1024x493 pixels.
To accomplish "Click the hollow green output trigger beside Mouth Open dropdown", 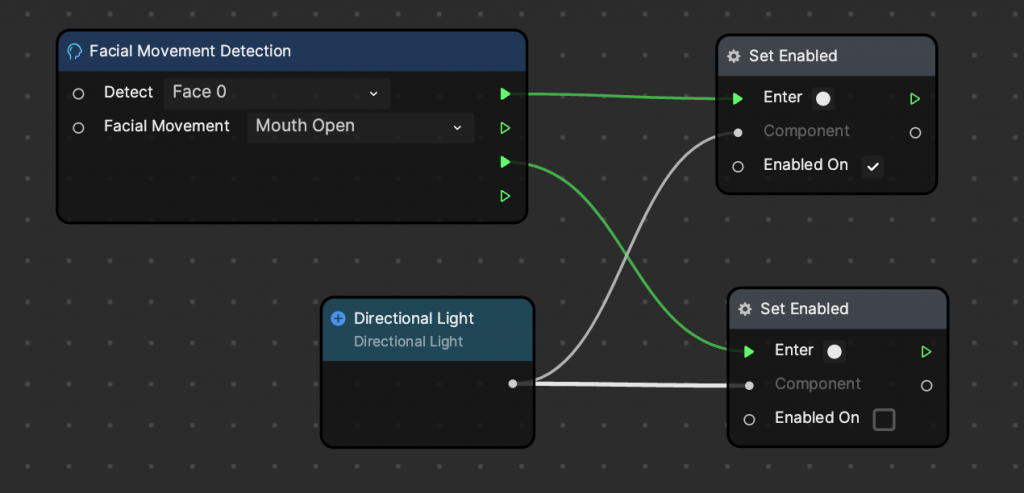I will 505,128.
